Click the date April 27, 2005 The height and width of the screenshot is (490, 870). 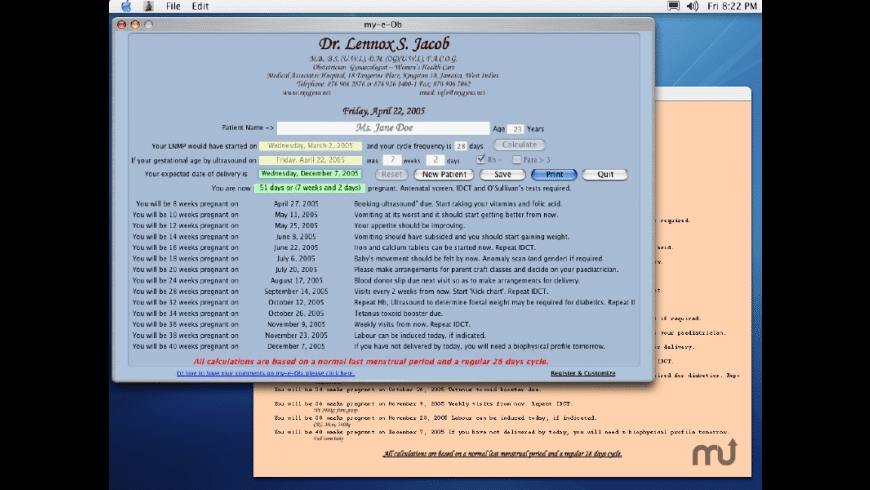296,204
